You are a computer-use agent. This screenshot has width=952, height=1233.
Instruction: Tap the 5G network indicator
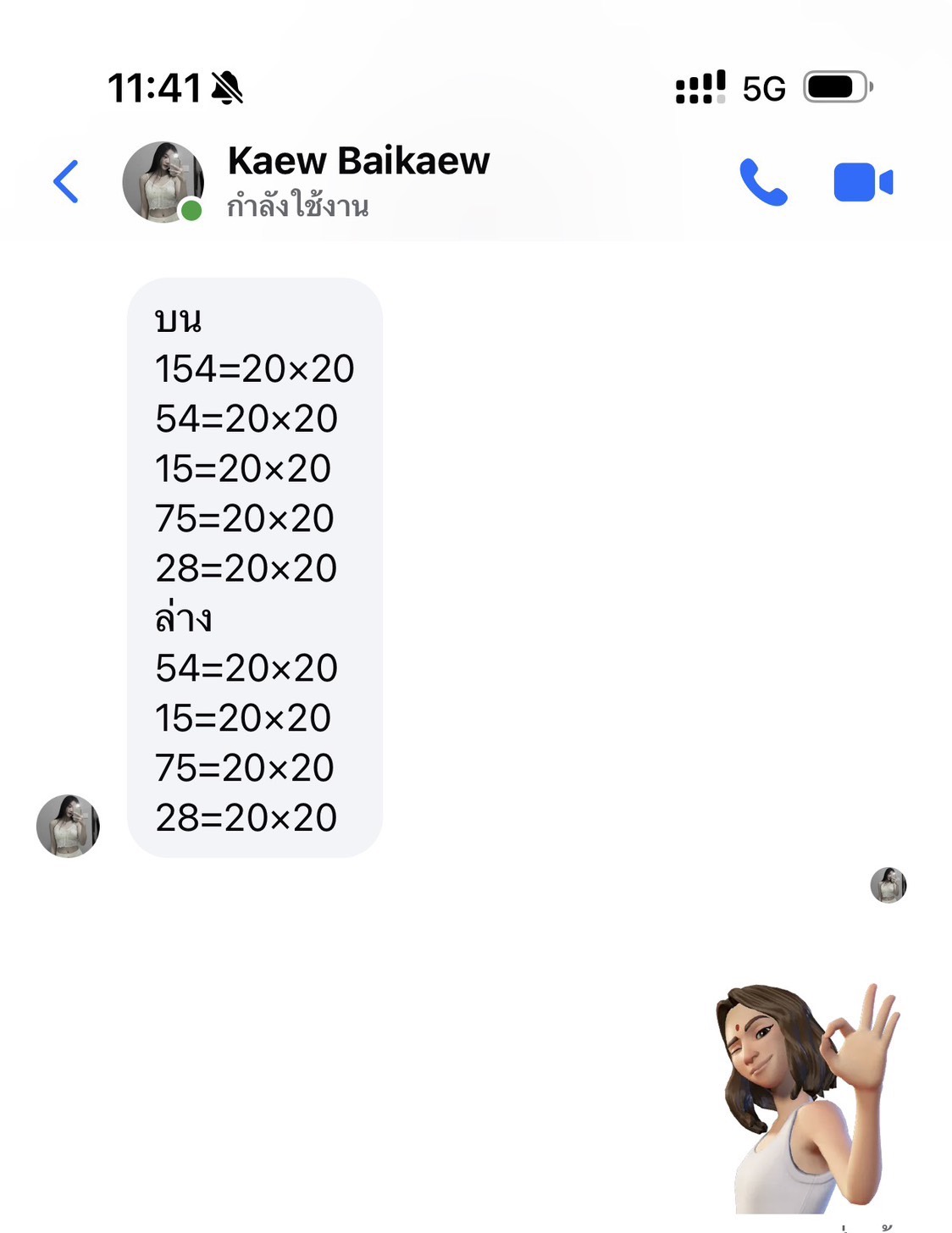(x=764, y=88)
